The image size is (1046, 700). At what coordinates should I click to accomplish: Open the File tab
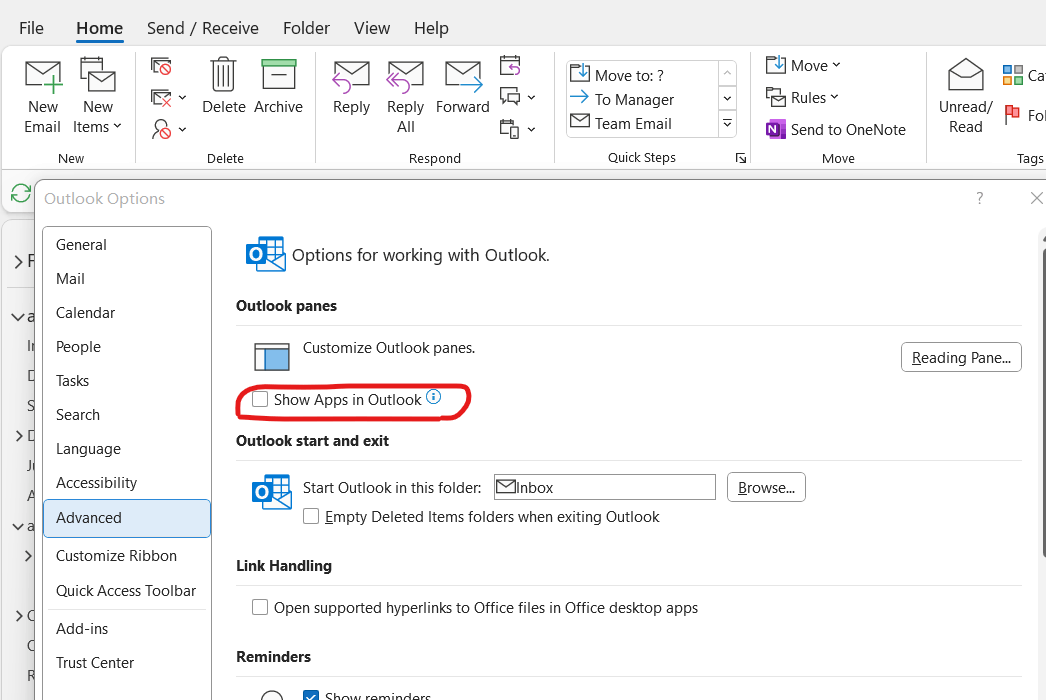pyautogui.click(x=31, y=28)
